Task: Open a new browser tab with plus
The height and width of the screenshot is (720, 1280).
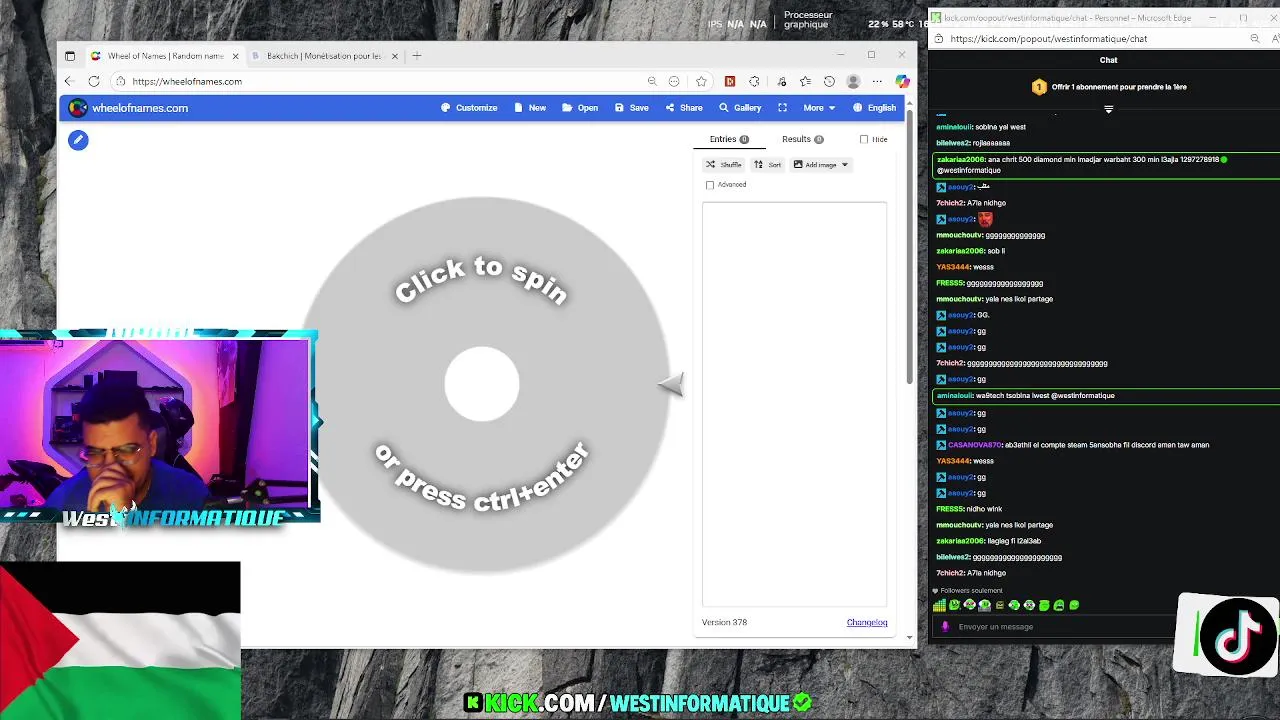Action: pos(418,56)
